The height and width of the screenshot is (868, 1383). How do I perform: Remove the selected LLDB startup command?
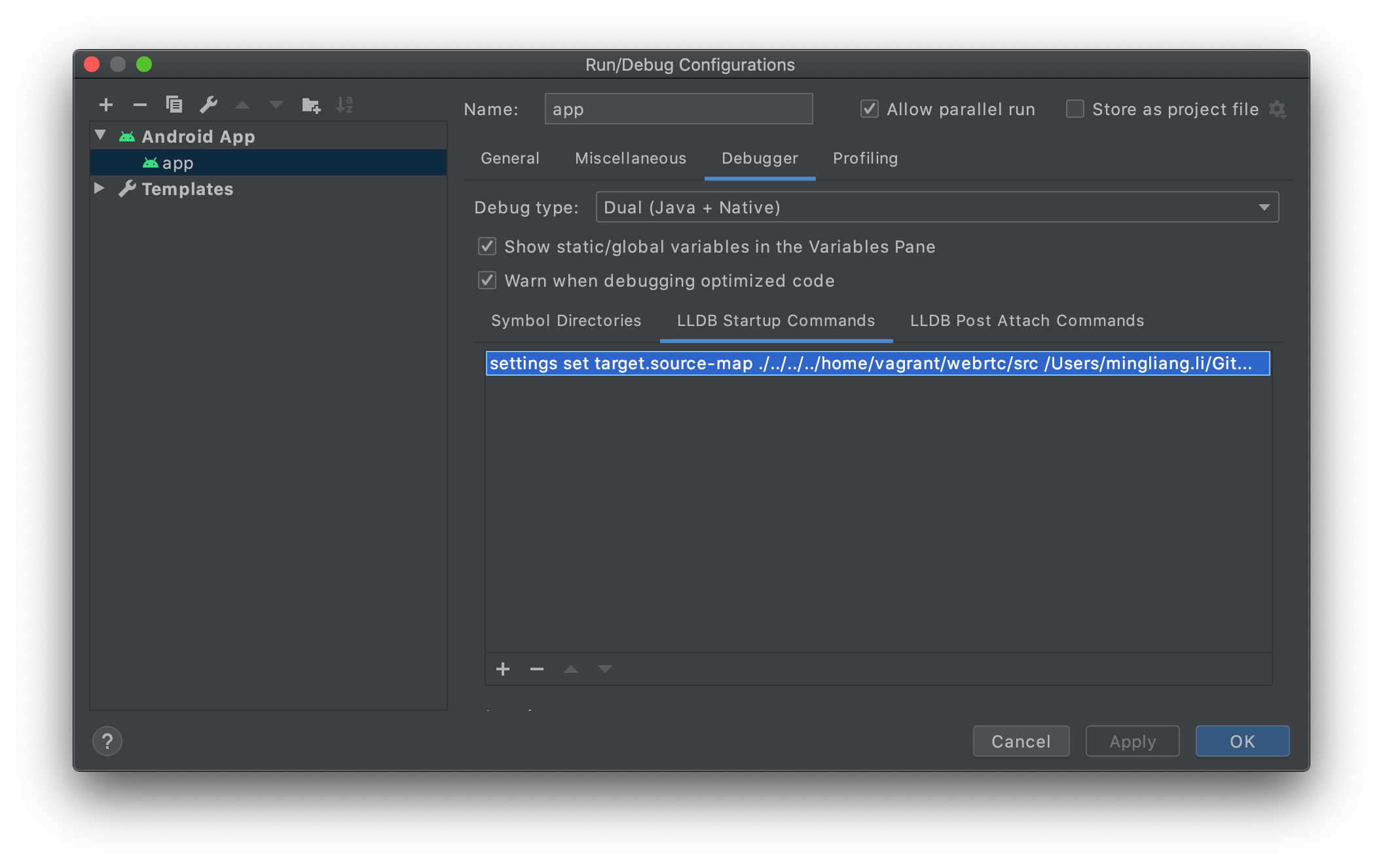point(537,669)
